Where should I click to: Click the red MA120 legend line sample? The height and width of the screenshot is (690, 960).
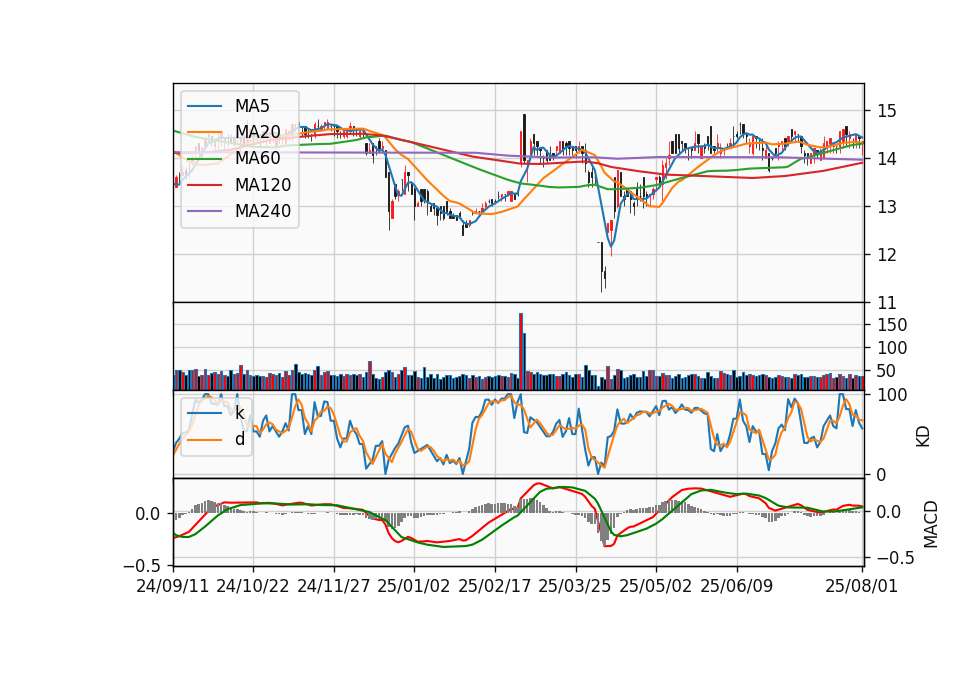(204, 185)
